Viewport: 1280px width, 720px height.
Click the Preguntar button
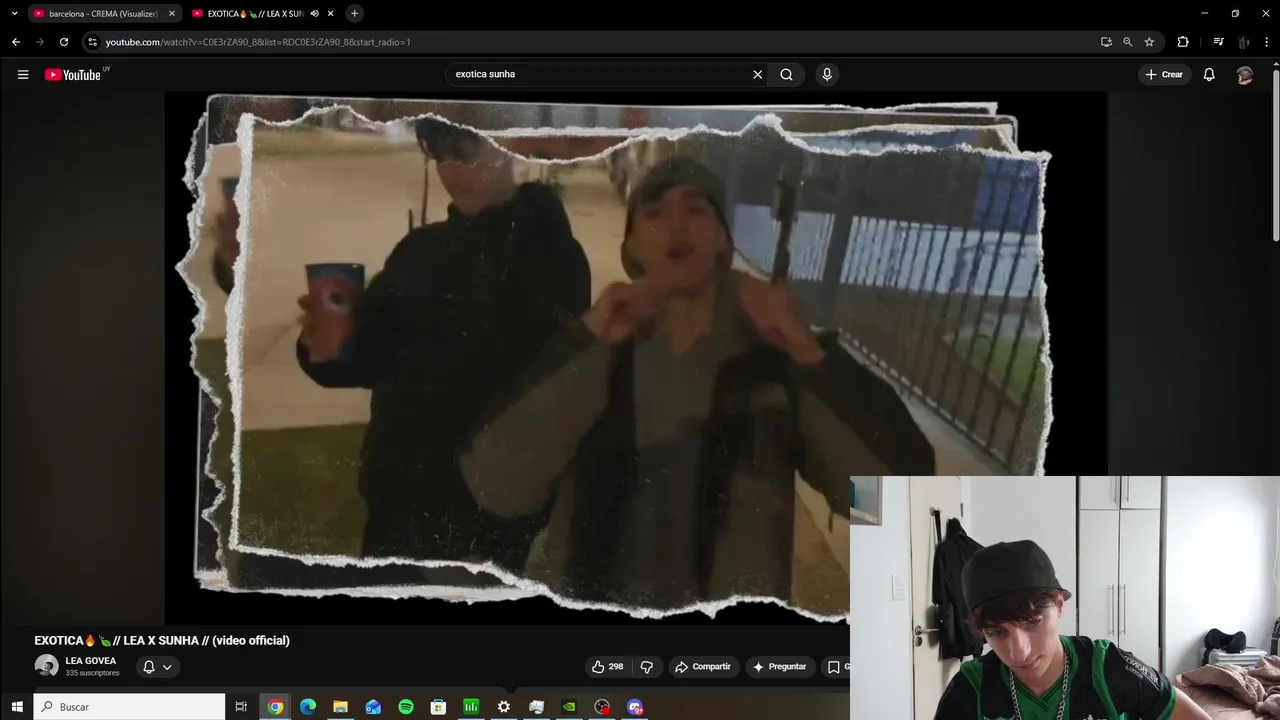[x=780, y=667]
